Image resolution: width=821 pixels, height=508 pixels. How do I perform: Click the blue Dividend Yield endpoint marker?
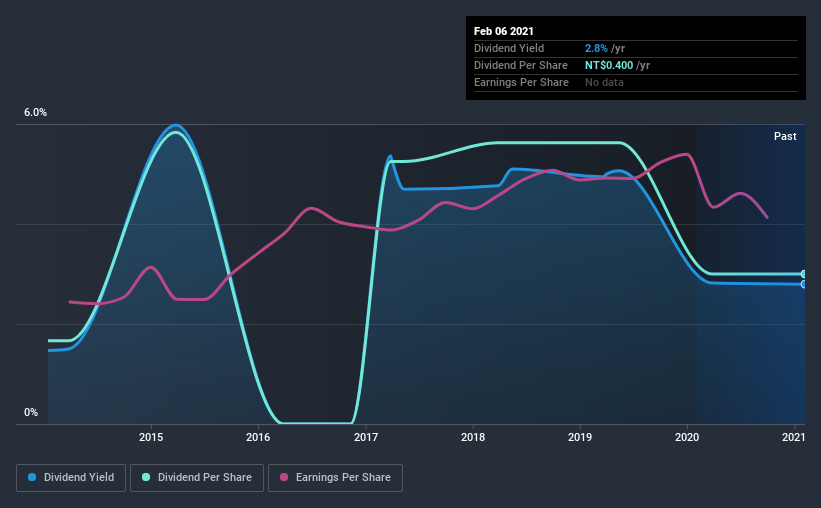803,284
